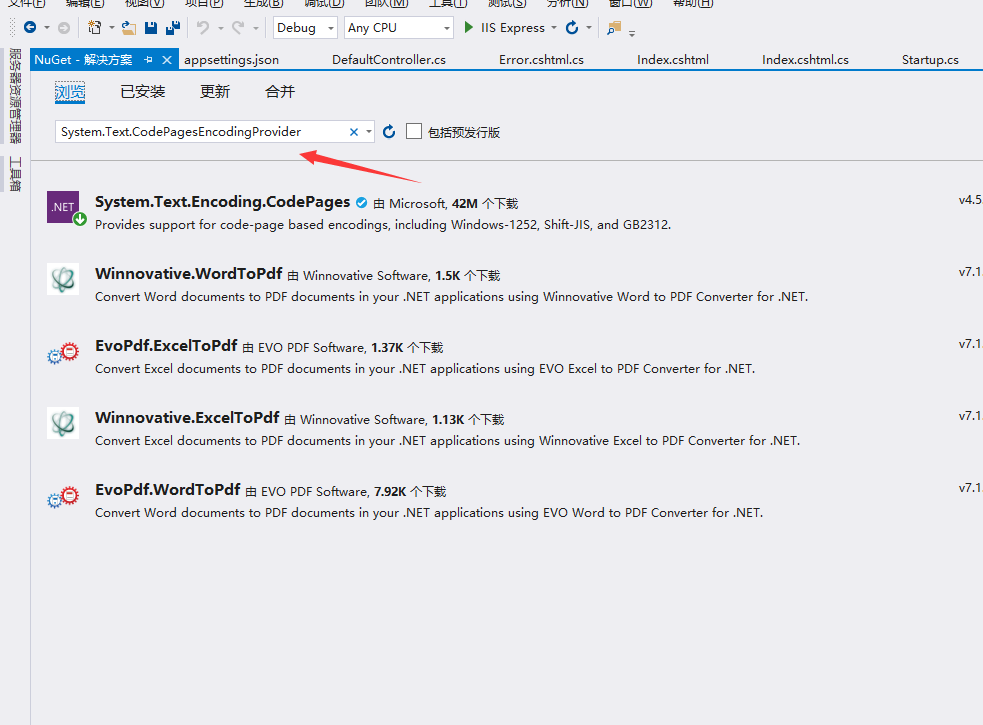Refresh the NuGet package search results
The image size is (983, 725).
(389, 132)
